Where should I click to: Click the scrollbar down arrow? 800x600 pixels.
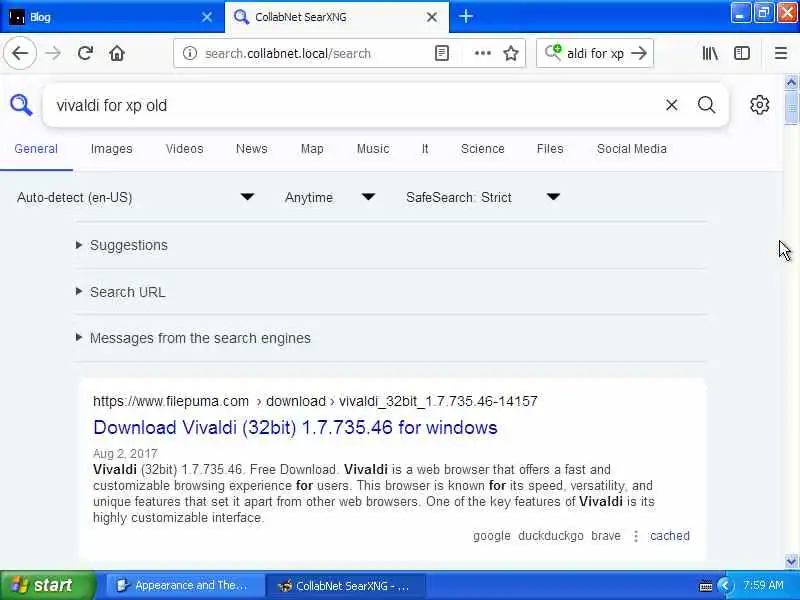(x=791, y=561)
